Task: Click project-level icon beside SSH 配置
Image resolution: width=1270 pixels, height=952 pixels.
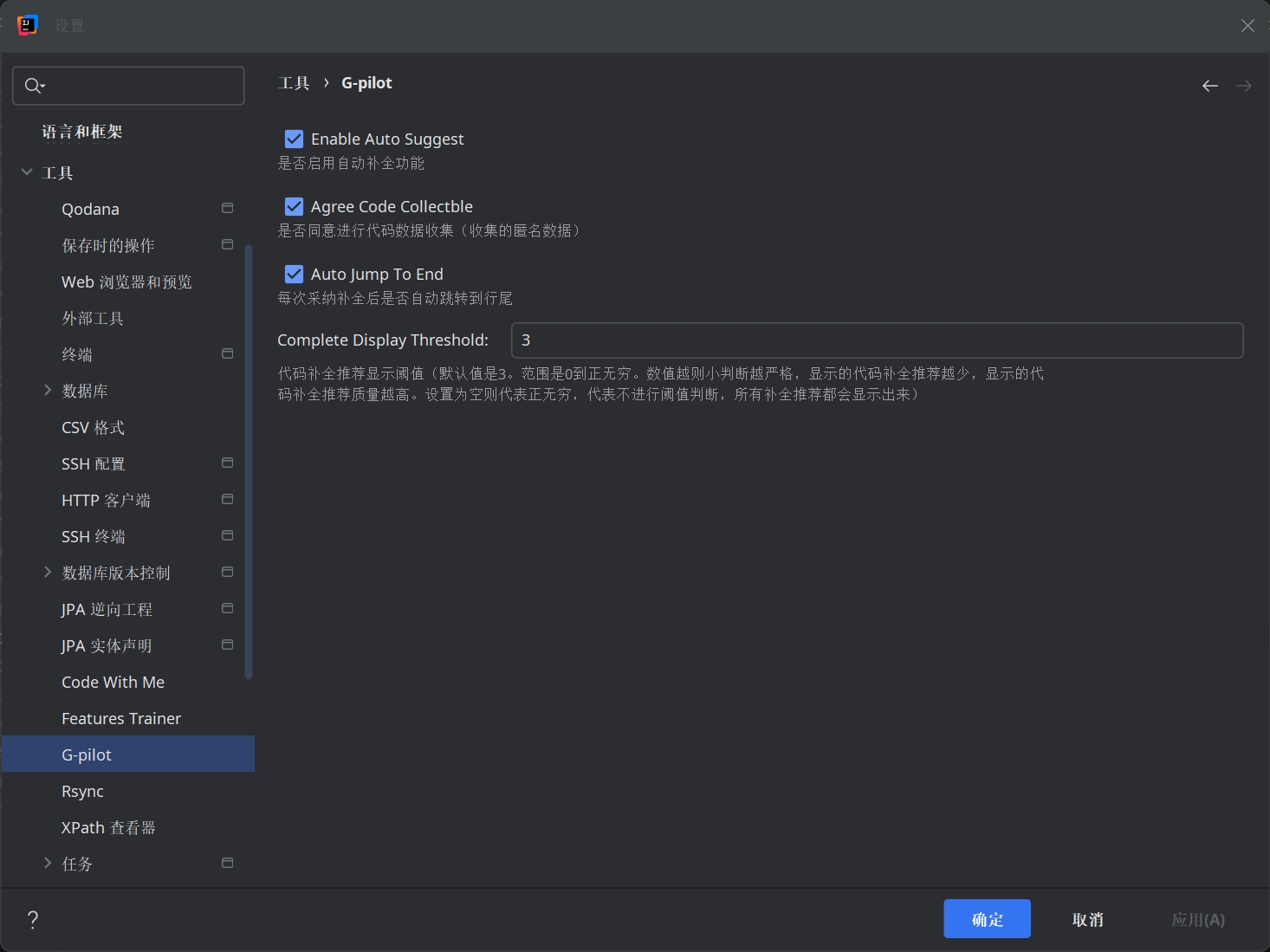Action: click(228, 463)
